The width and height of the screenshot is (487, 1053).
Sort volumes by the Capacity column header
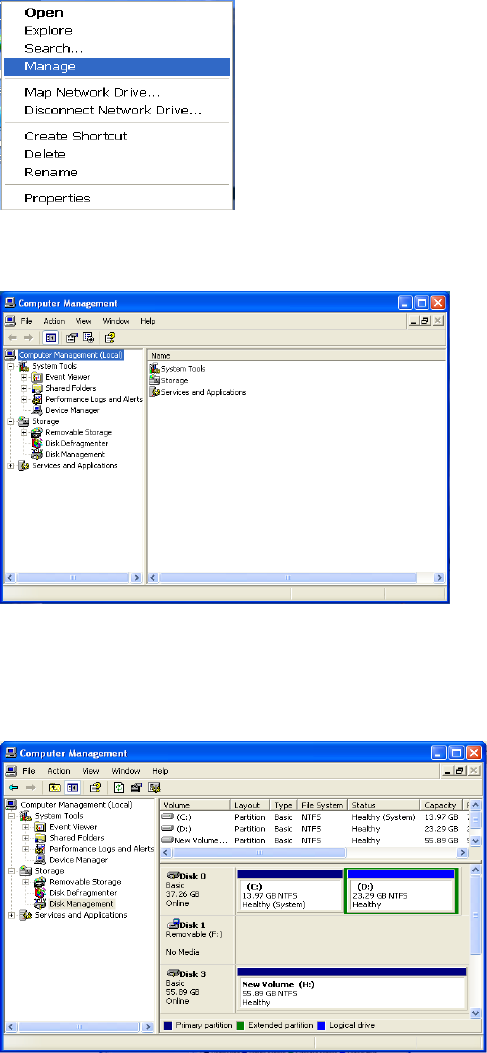pyautogui.click(x=441, y=805)
